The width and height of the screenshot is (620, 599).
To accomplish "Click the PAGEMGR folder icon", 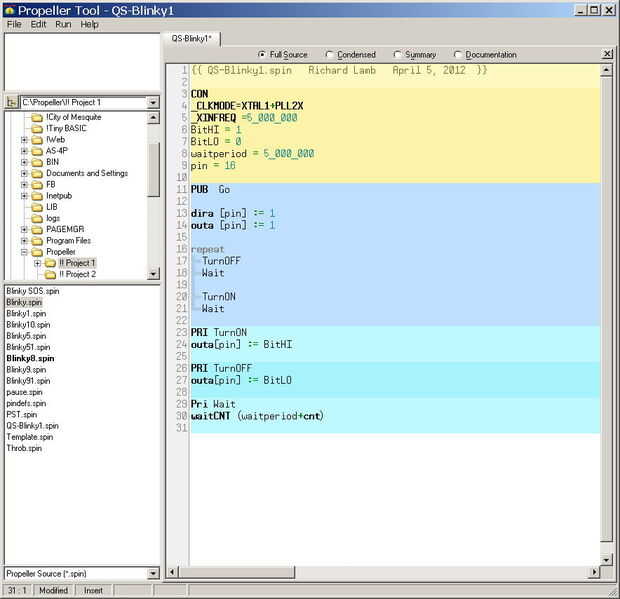I will tap(37, 229).
